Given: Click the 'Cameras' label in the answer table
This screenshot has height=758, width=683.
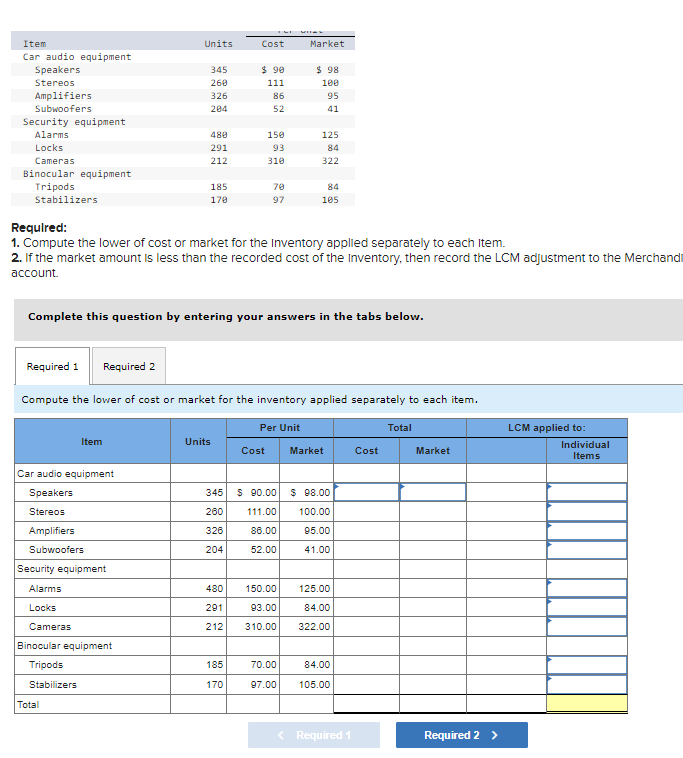Looking at the screenshot, I should (50, 627).
